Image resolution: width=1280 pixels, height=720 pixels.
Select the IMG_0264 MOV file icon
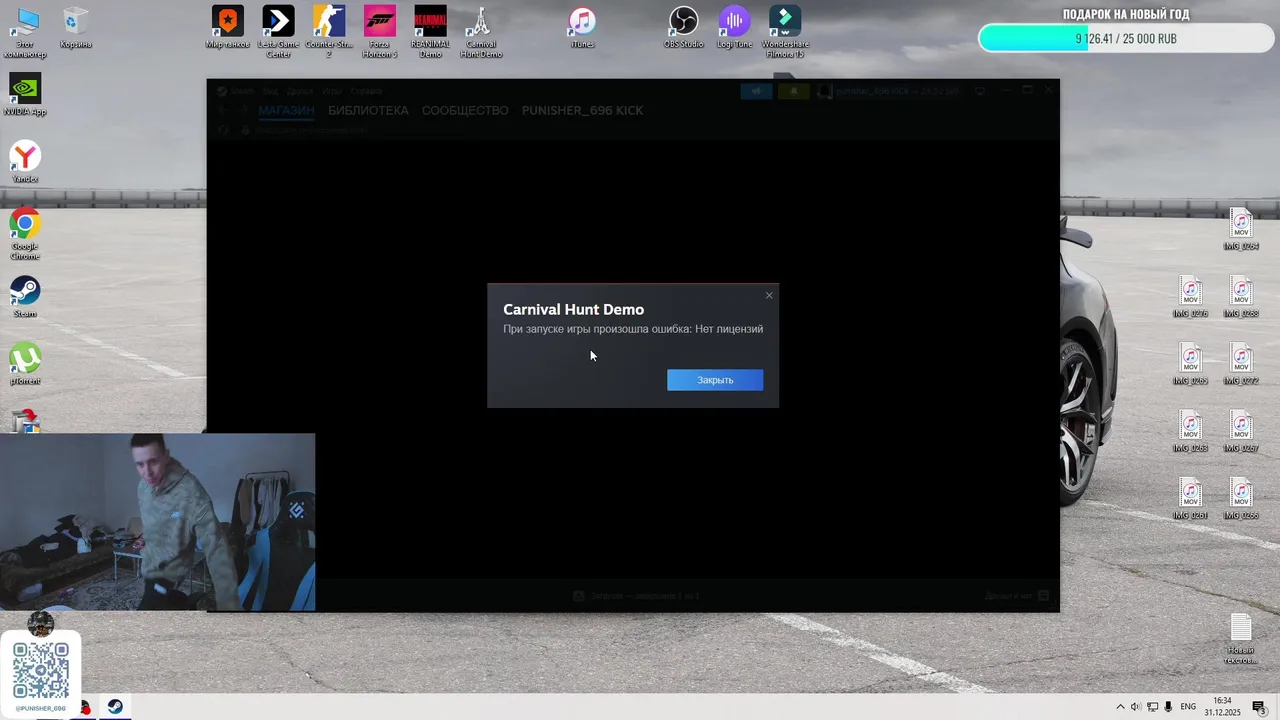[x=1241, y=230]
